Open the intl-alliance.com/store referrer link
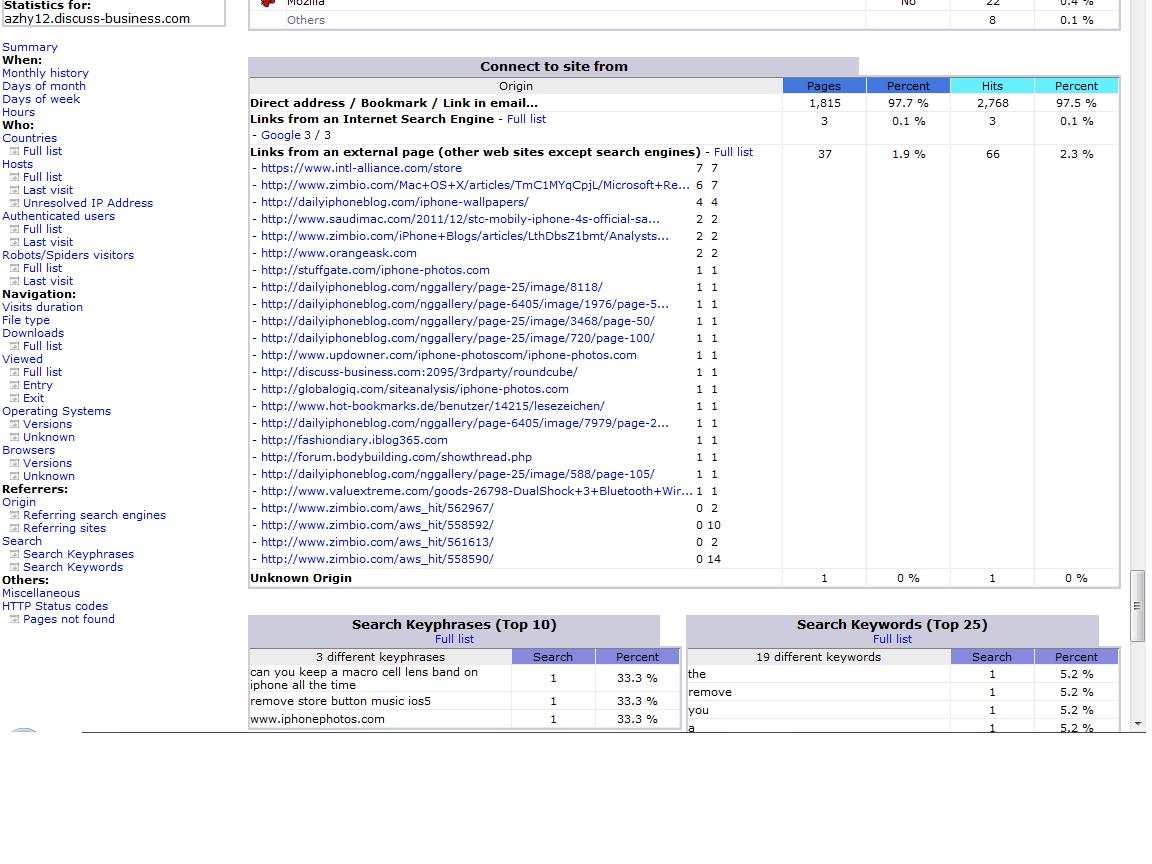Screen dimensions: 1152x864 (361, 168)
